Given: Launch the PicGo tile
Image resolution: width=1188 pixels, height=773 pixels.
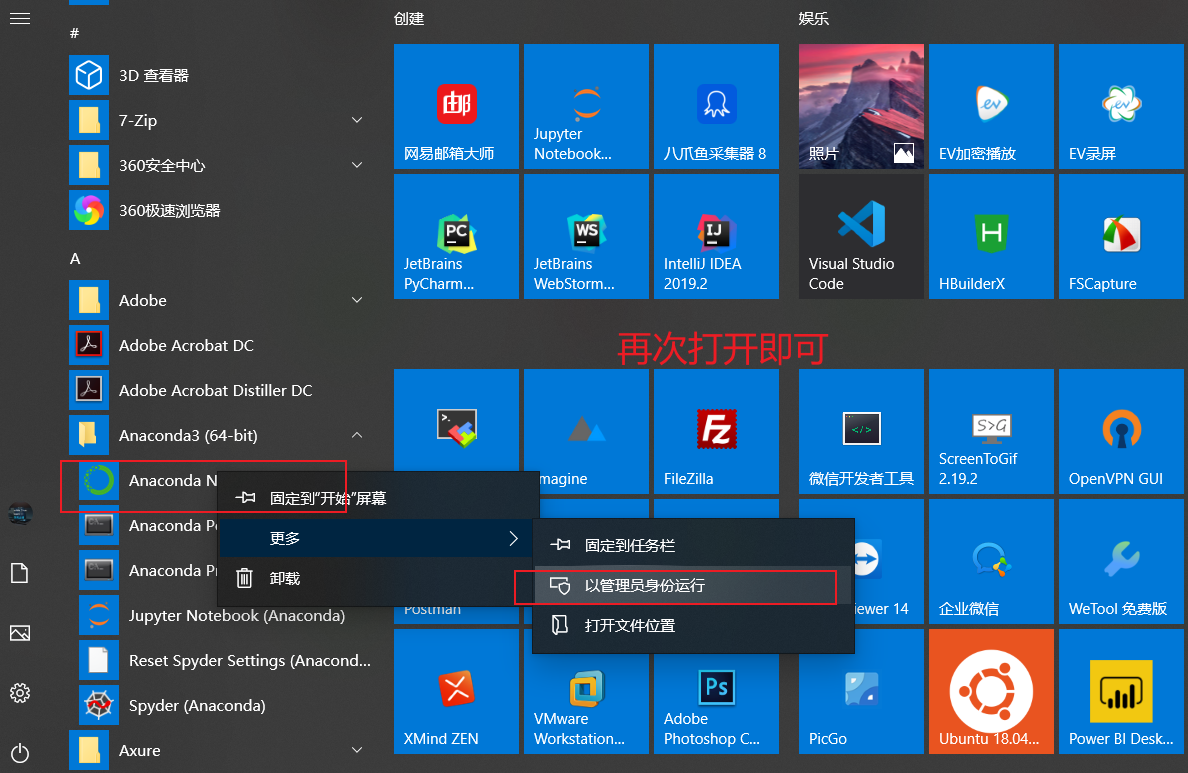Looking at the screenshot, I should (861, 691).
